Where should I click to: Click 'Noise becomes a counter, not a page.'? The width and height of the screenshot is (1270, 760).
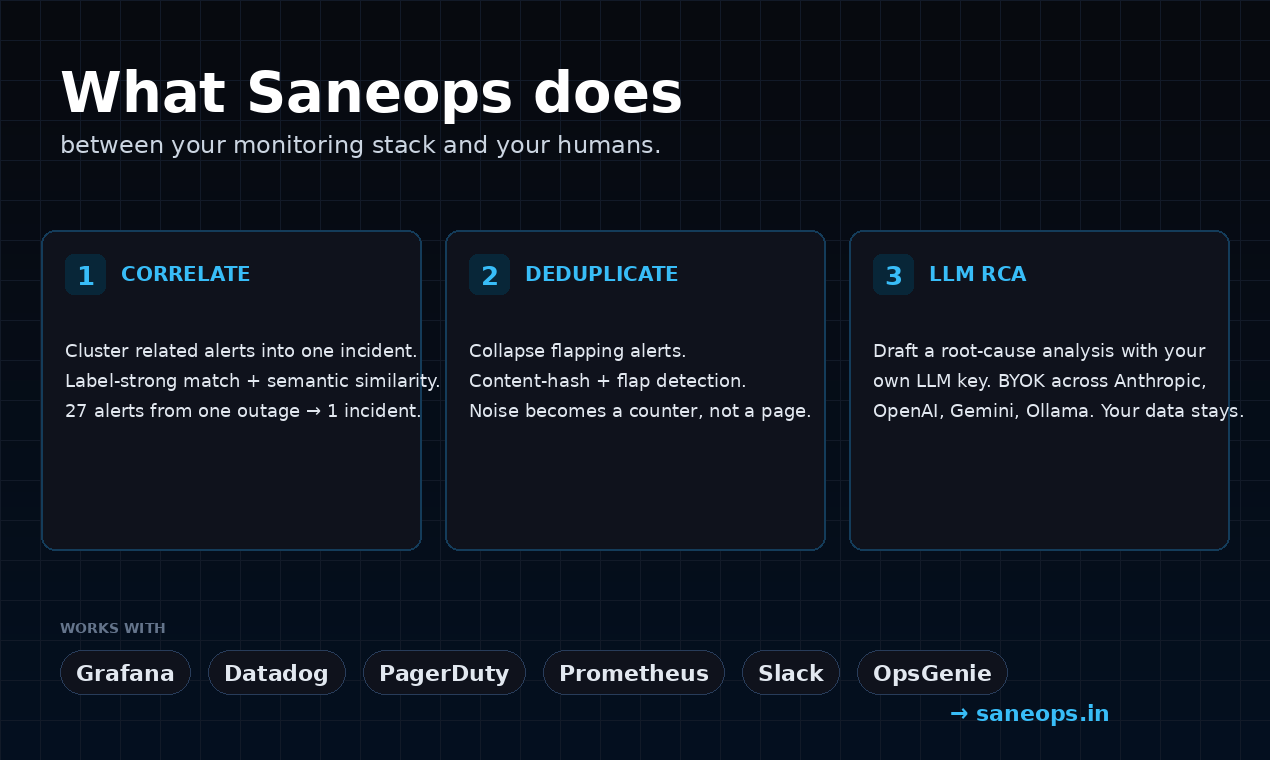point(640,411)
